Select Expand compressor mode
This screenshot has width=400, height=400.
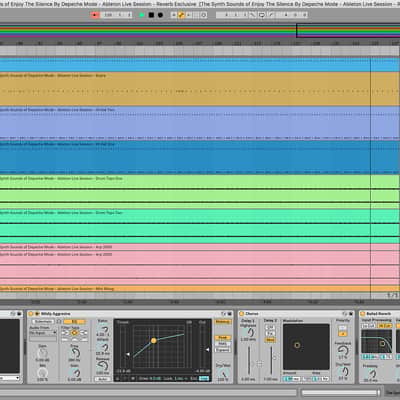pyautogui.click(x=222, y=350)
